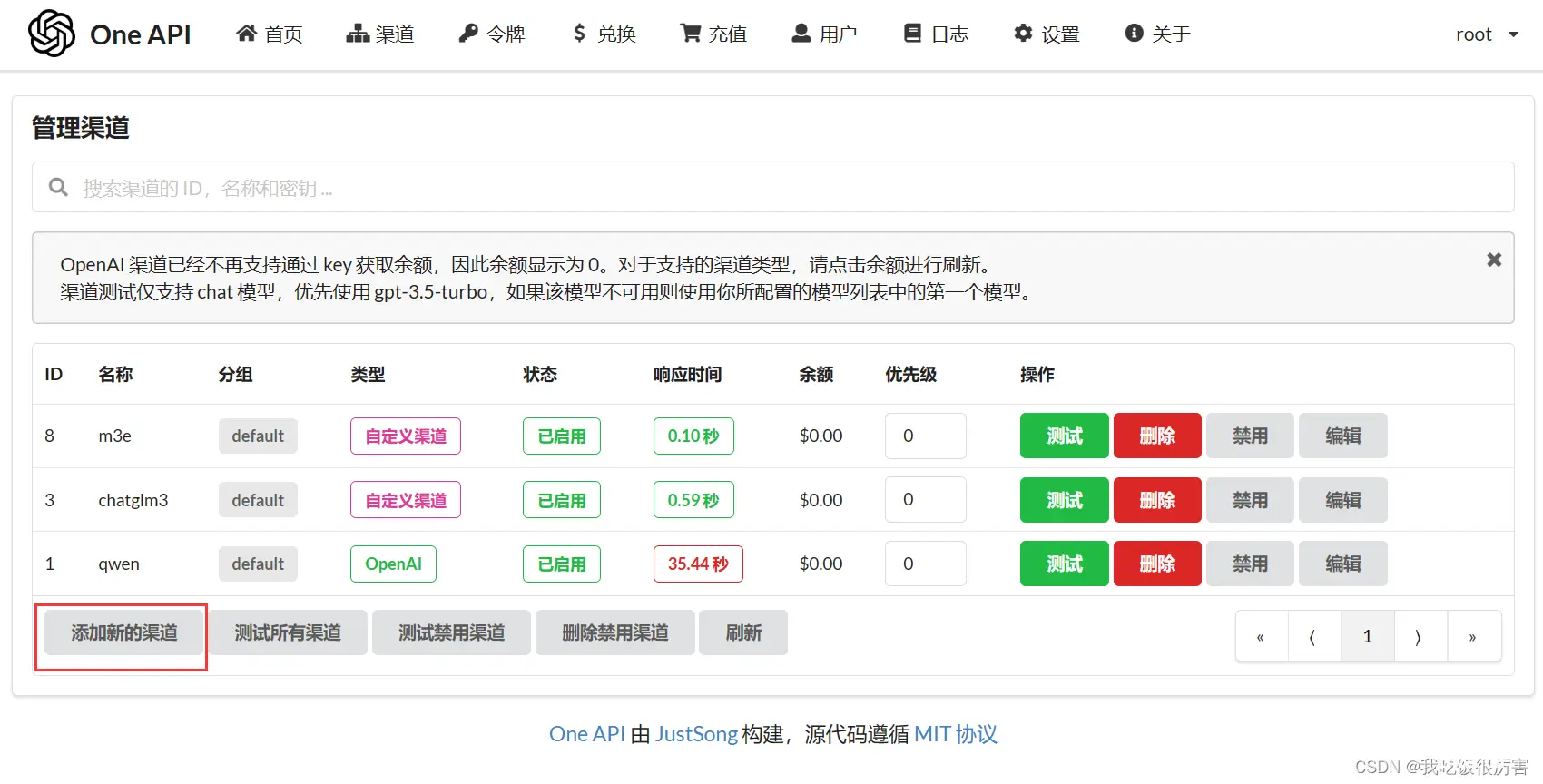1543x784 pixels.
Task: Click the 已启用 status of qwen
Action: [x=562, y=563]
